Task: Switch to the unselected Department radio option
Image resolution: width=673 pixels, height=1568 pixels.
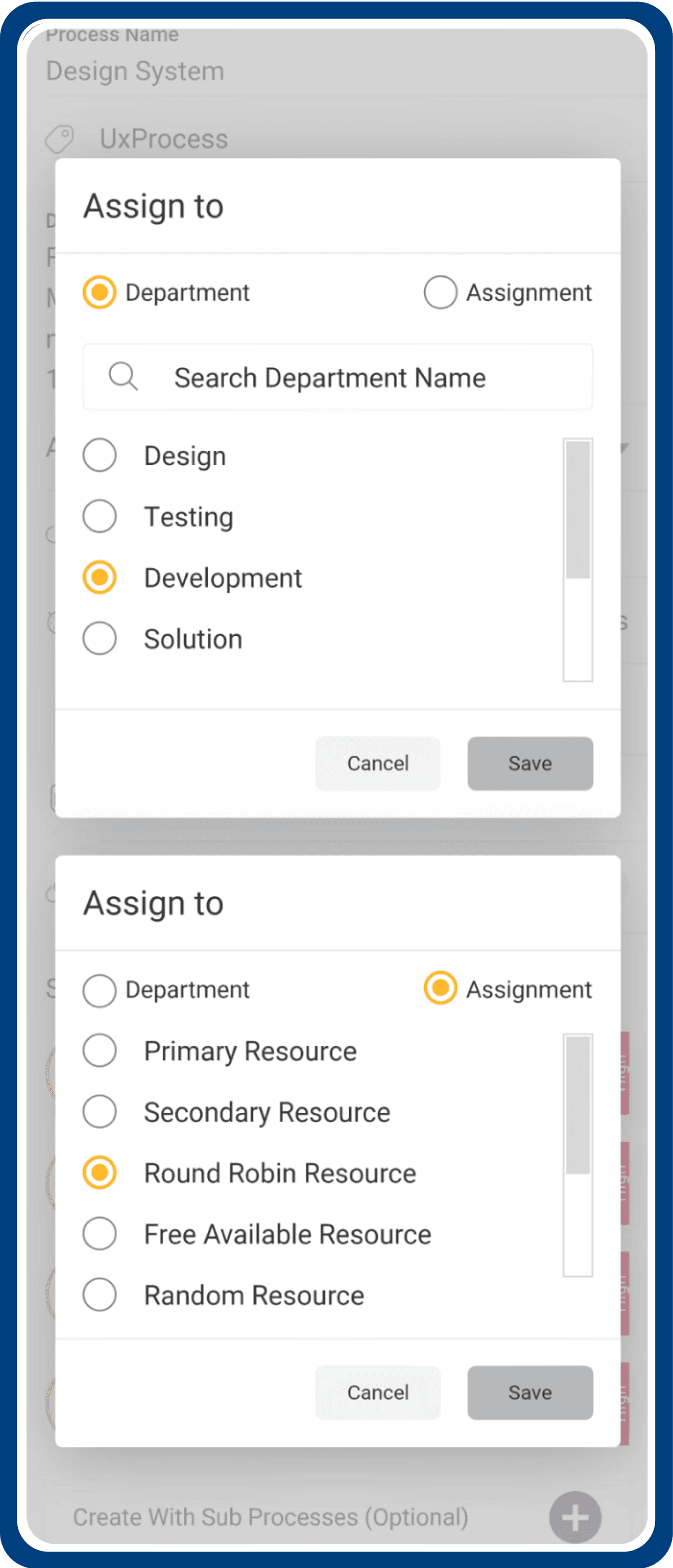Action: click(x=100, y=990)
